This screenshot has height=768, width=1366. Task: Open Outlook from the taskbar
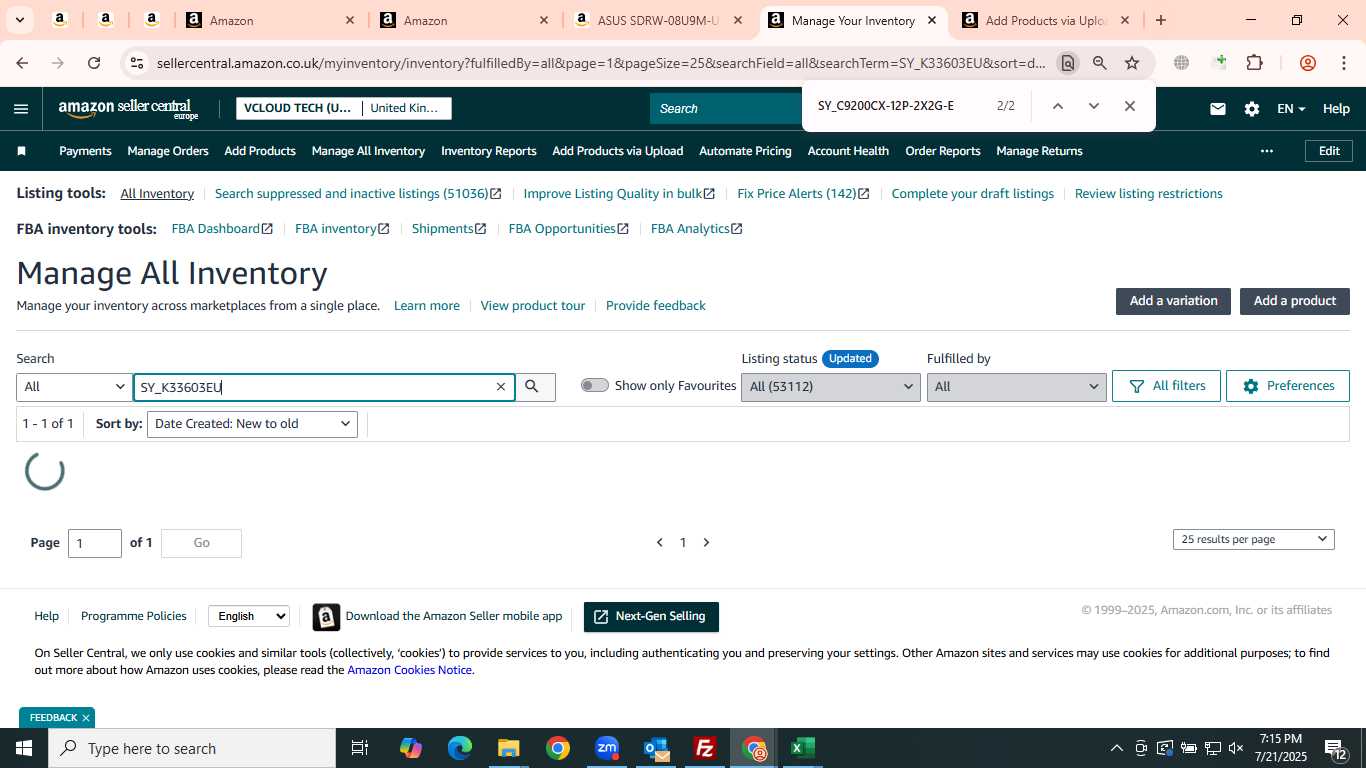pyautogui.click(x=656, y=748)
